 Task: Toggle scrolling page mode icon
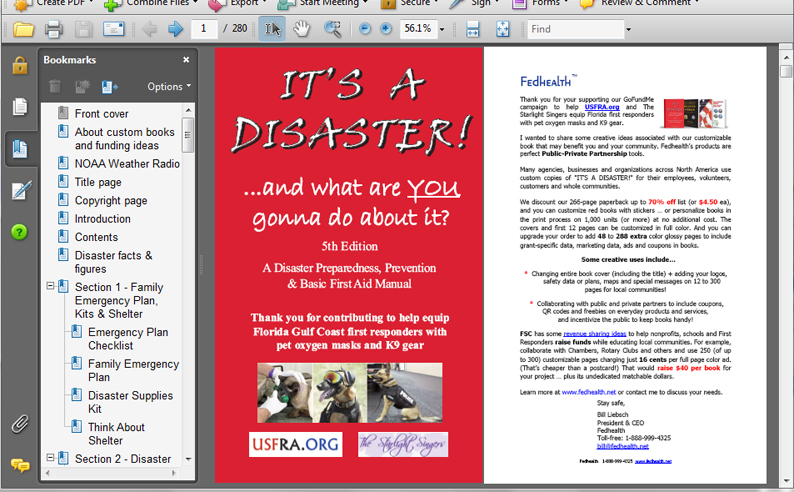[x=472, y=29]
